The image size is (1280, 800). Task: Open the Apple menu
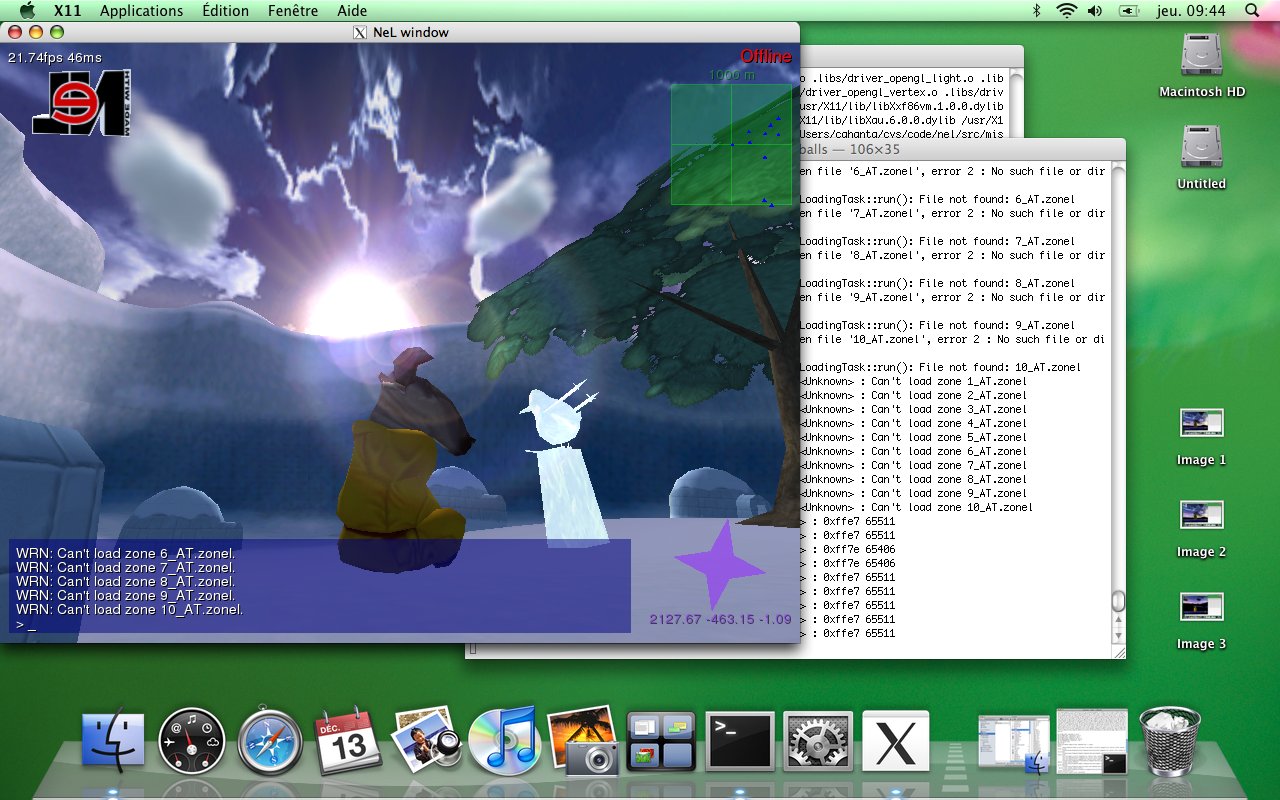[27, 10]
